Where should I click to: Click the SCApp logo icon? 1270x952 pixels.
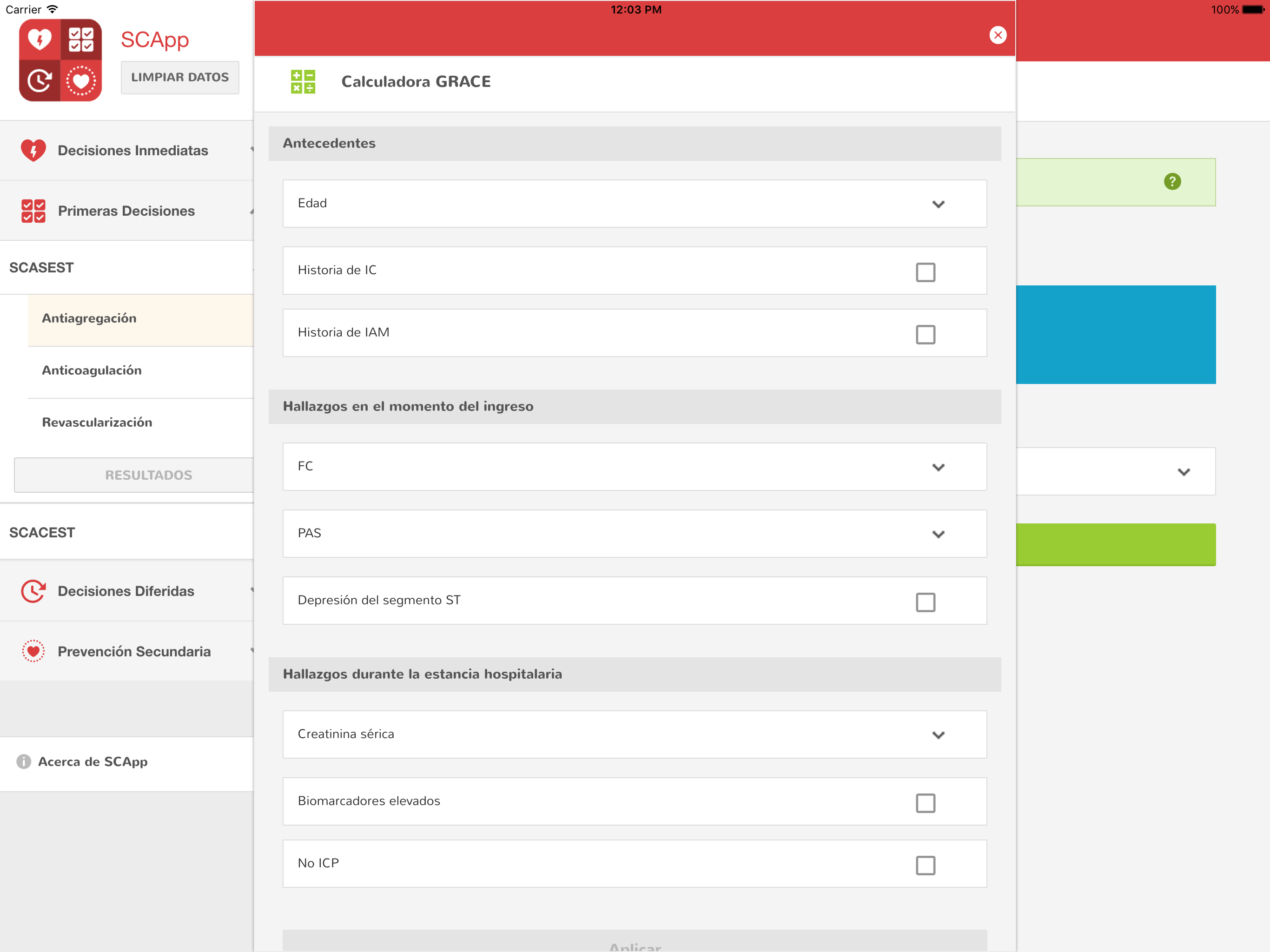pyautogui.click(x=60, y=60)
